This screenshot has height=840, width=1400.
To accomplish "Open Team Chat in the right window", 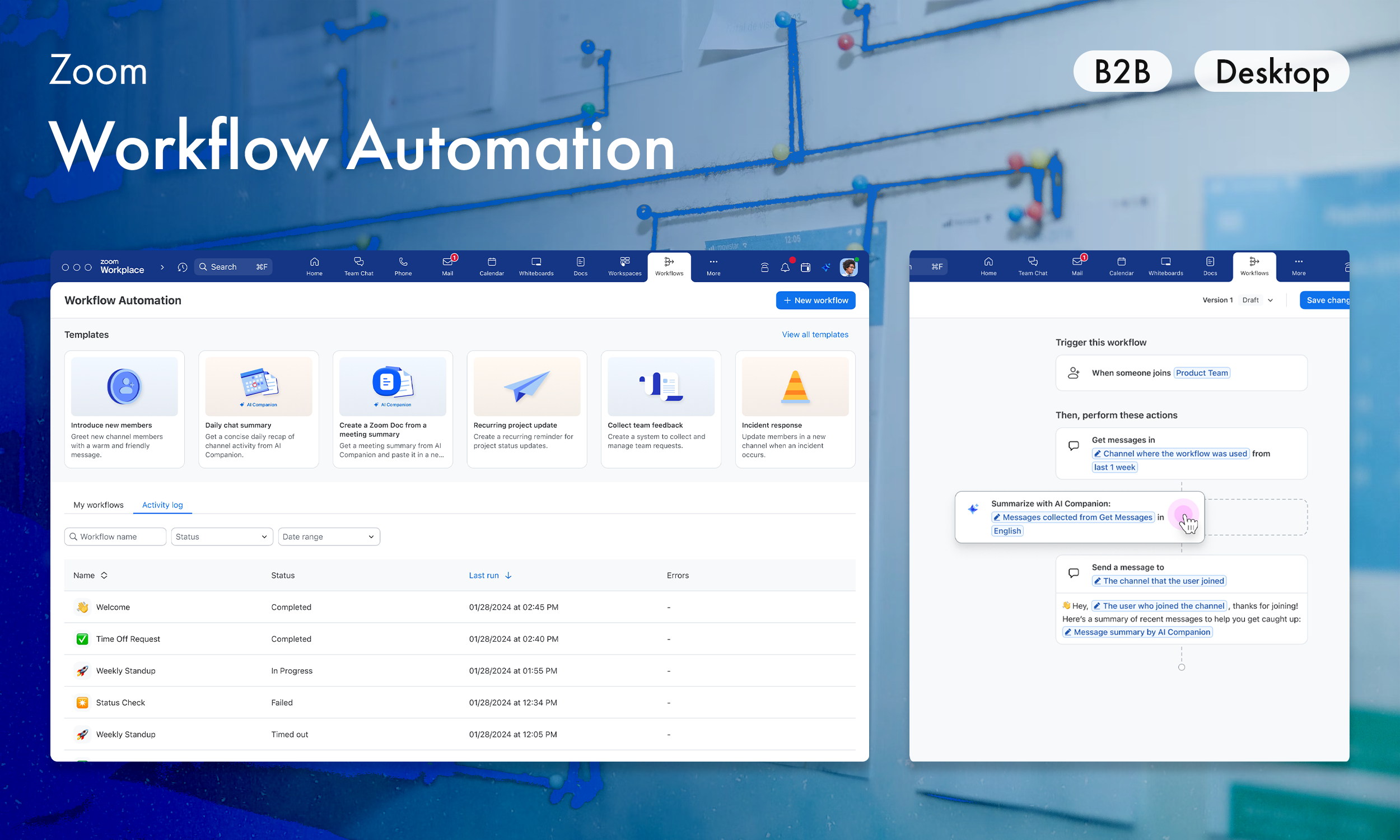I will [x=1033, y=266].
